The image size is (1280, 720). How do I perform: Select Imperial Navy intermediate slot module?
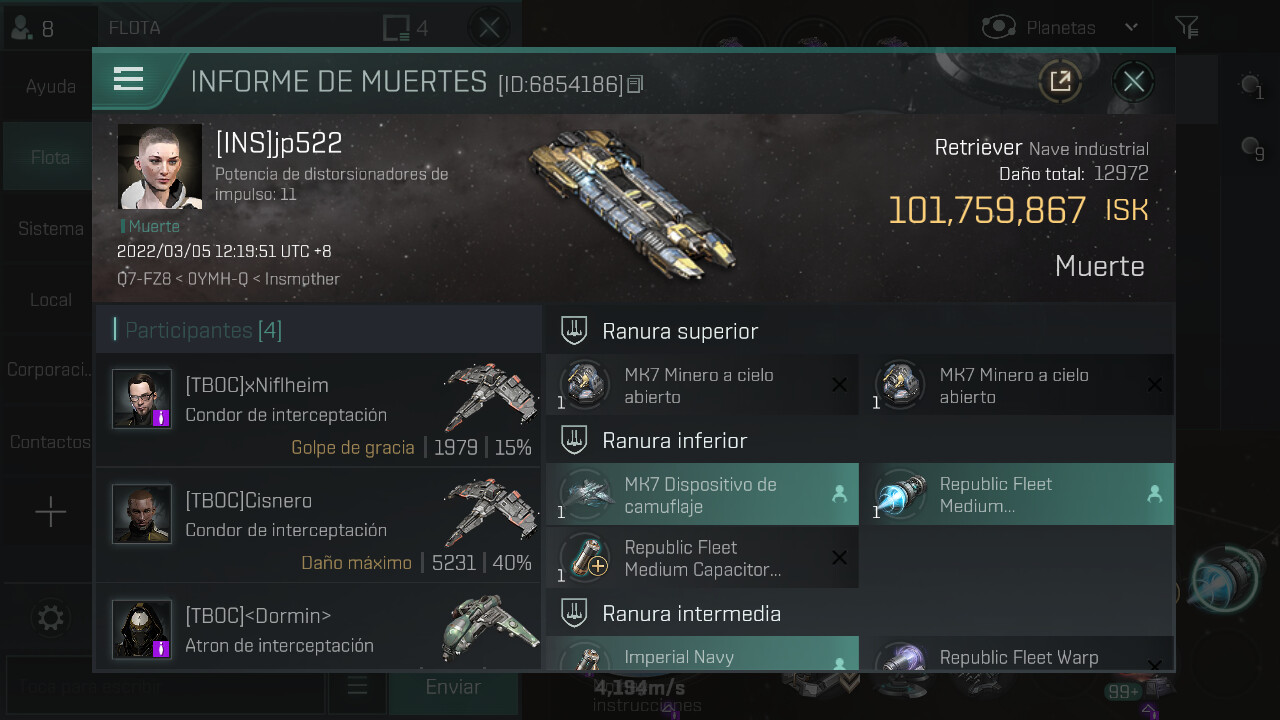702,654
